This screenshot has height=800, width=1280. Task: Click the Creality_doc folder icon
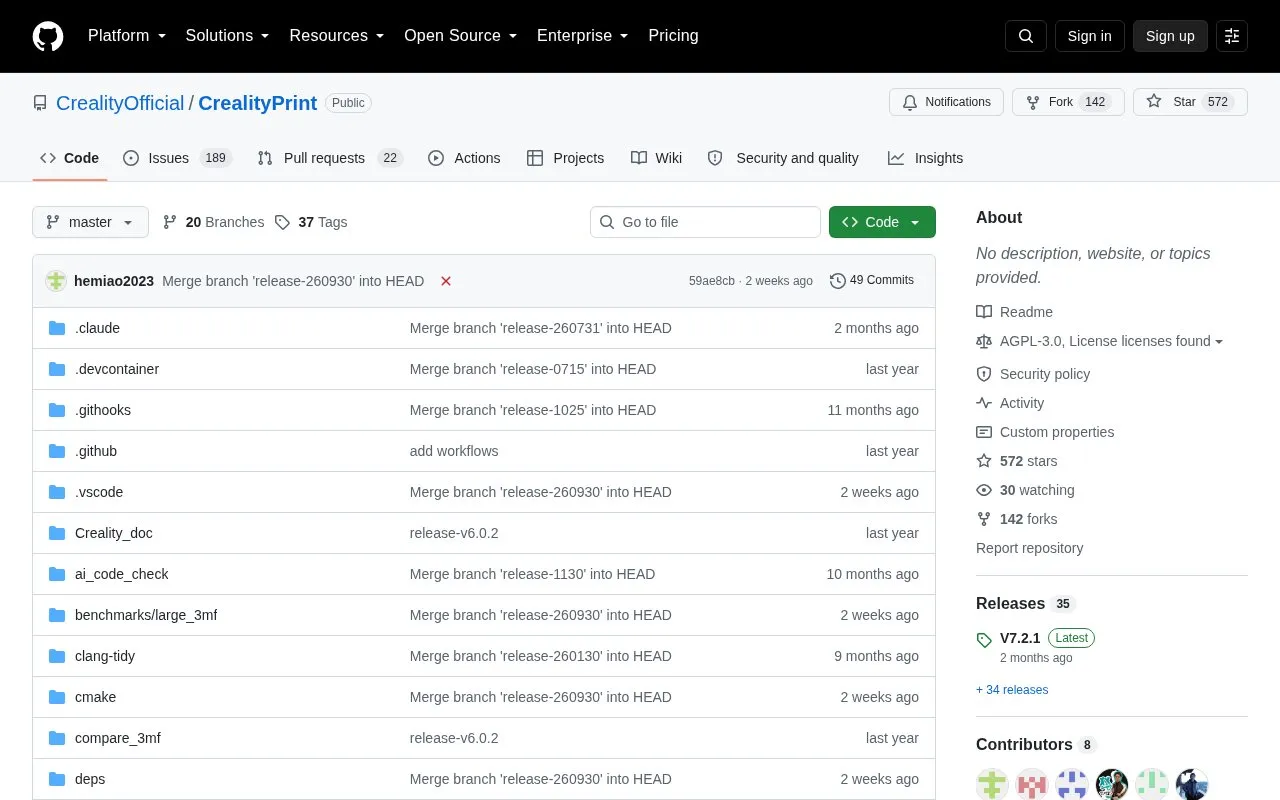pyautogui.click(x=57, y=533)
